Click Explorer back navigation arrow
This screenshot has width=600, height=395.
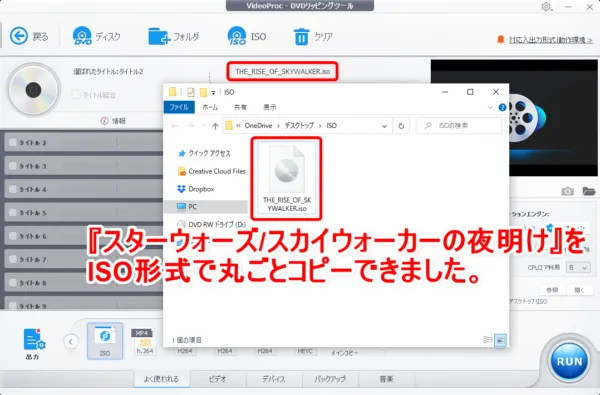174,126
